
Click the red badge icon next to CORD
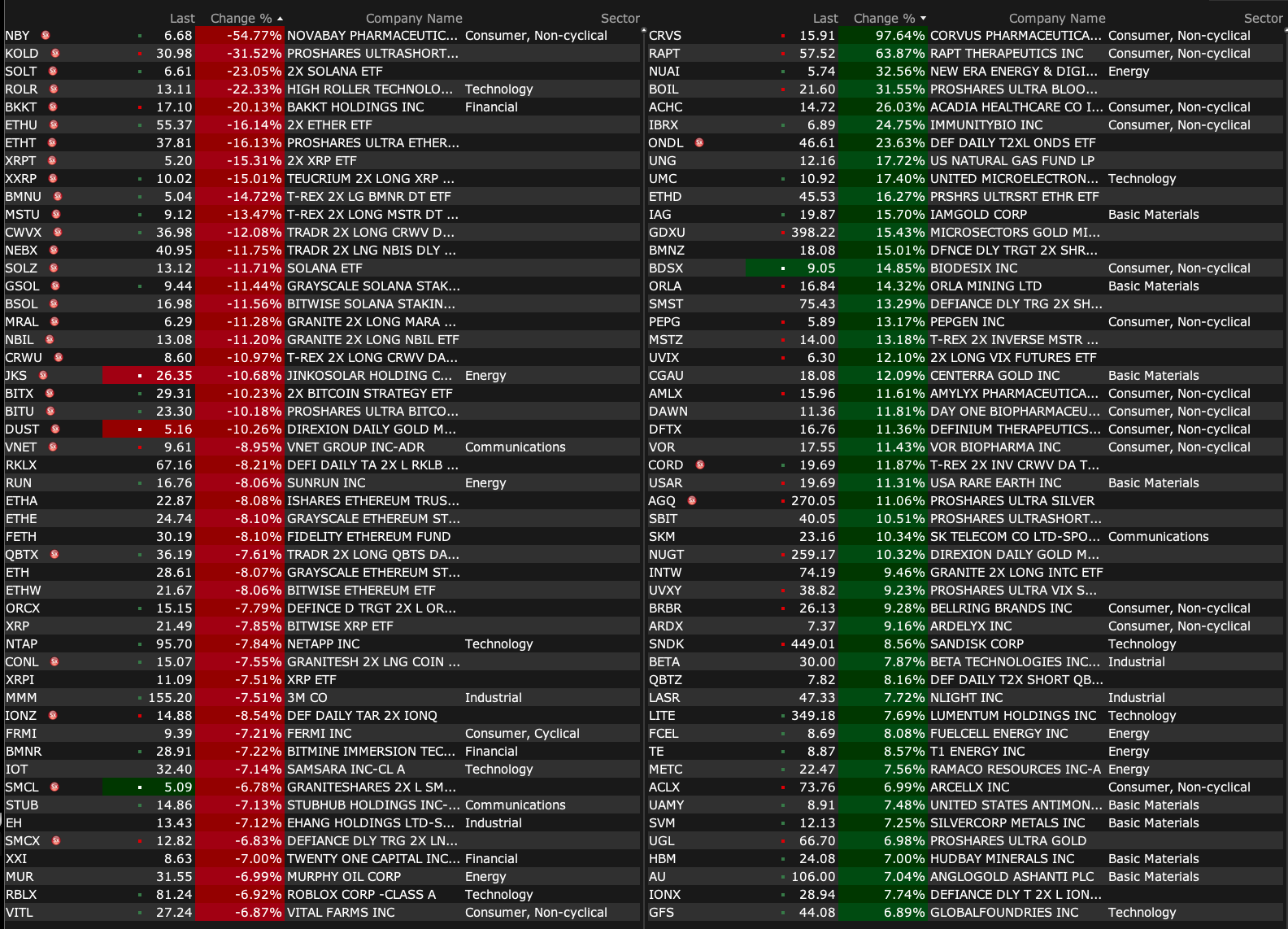(x=700, y=465)
